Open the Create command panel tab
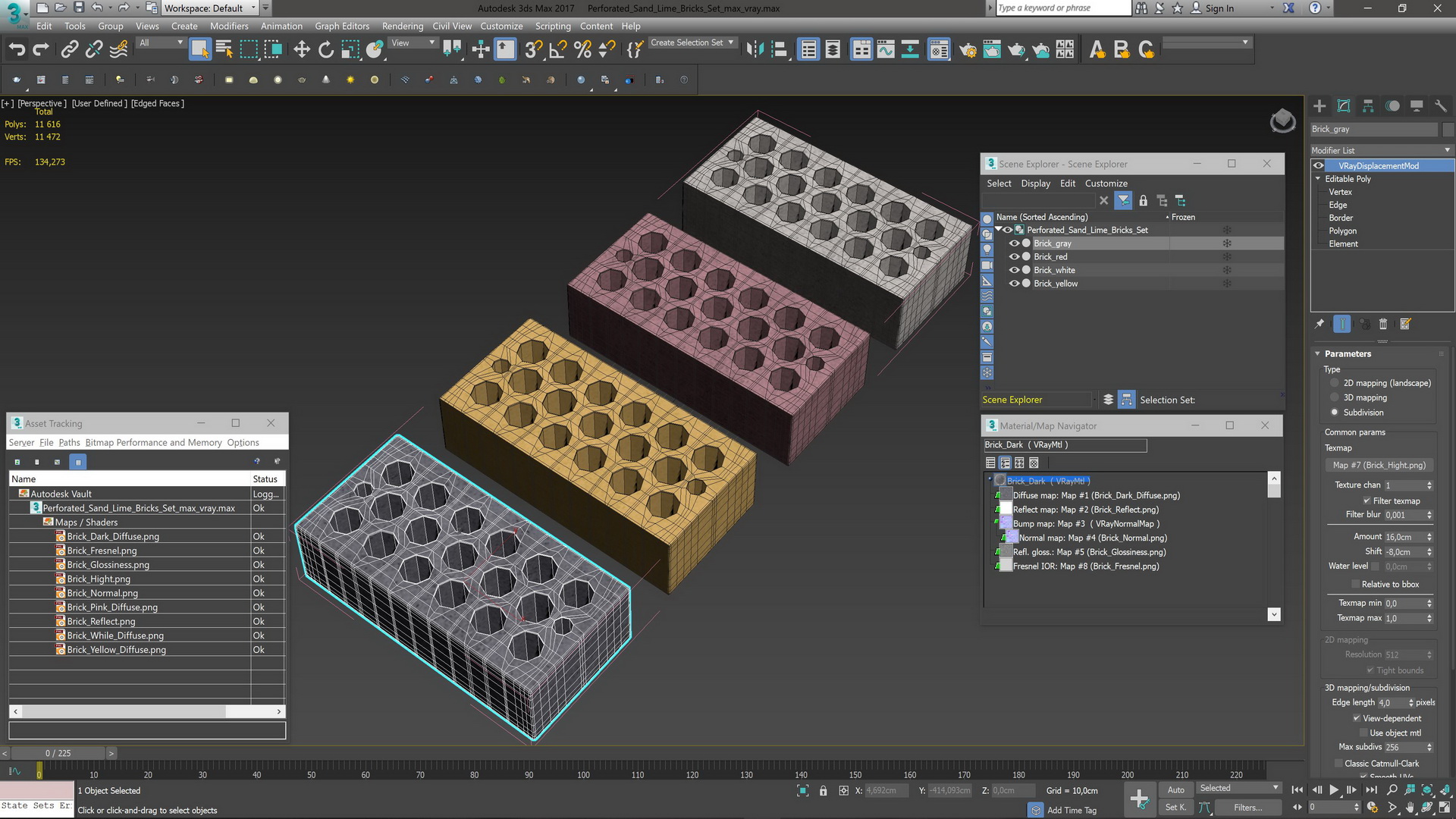The image size is (1456, 819). 1319,106
